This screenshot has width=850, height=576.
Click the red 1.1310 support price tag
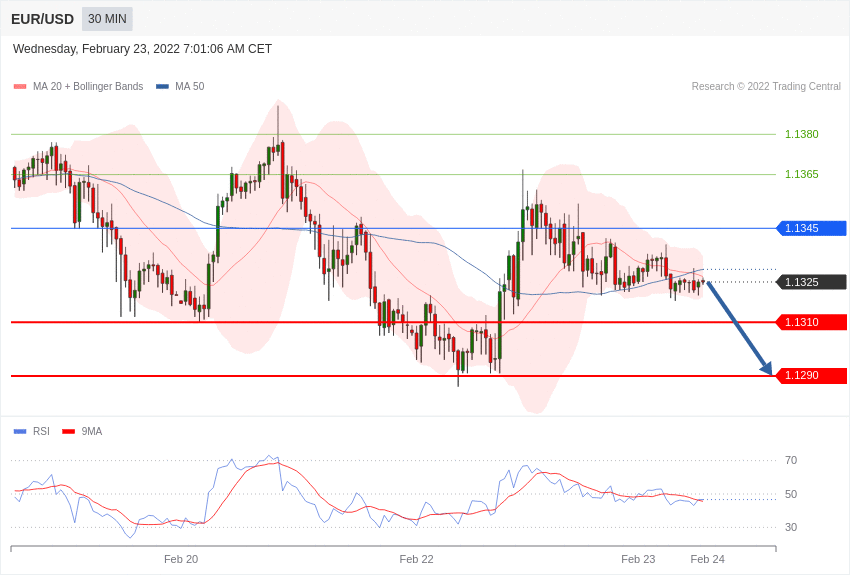[x=812, y=322]
